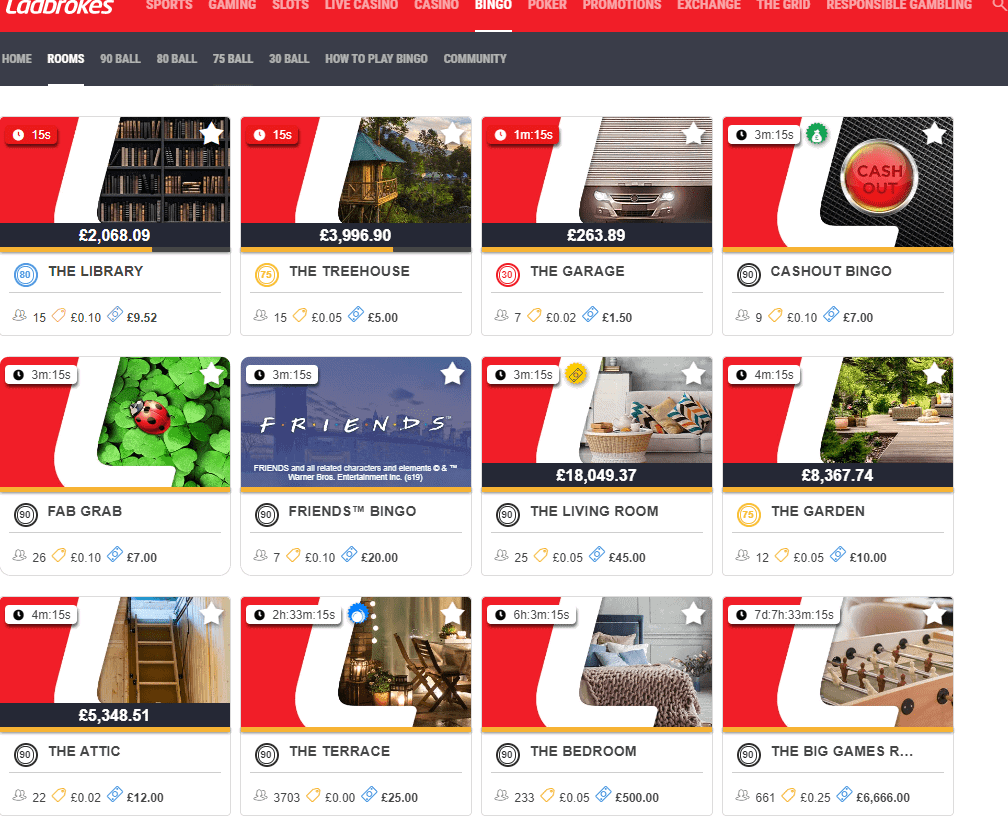This screenshot has height=826, width=1008.
Task: Open the Community section
Action: pyautogui.click(x=475, y=58)
